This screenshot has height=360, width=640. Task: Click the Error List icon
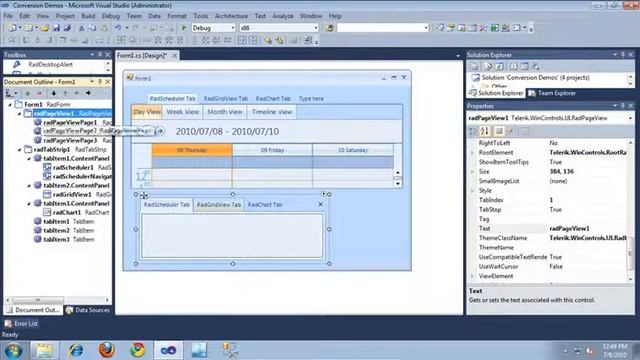(x=8, y=324)
